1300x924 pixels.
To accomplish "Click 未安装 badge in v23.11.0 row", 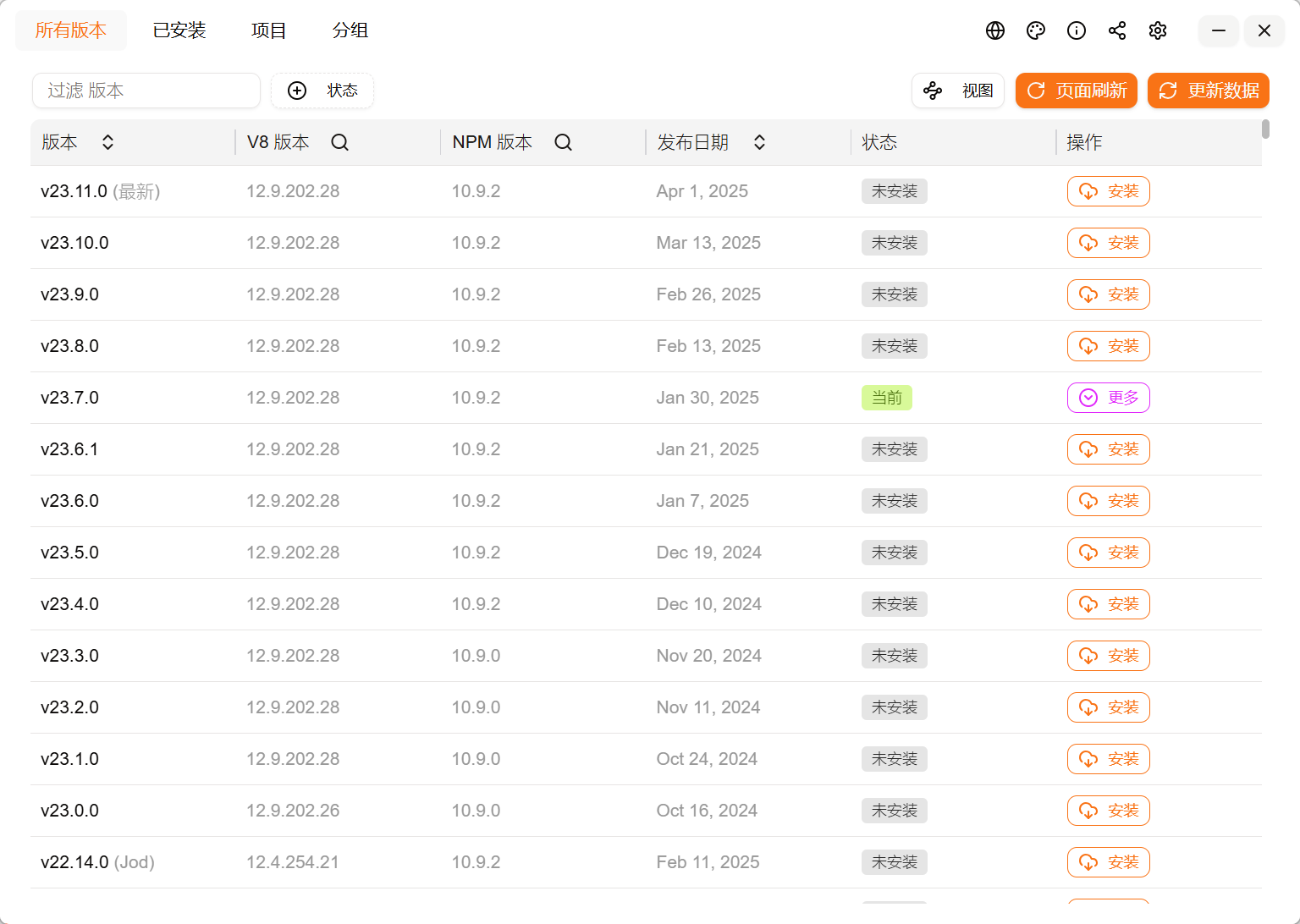I will [x=895, y=191].
